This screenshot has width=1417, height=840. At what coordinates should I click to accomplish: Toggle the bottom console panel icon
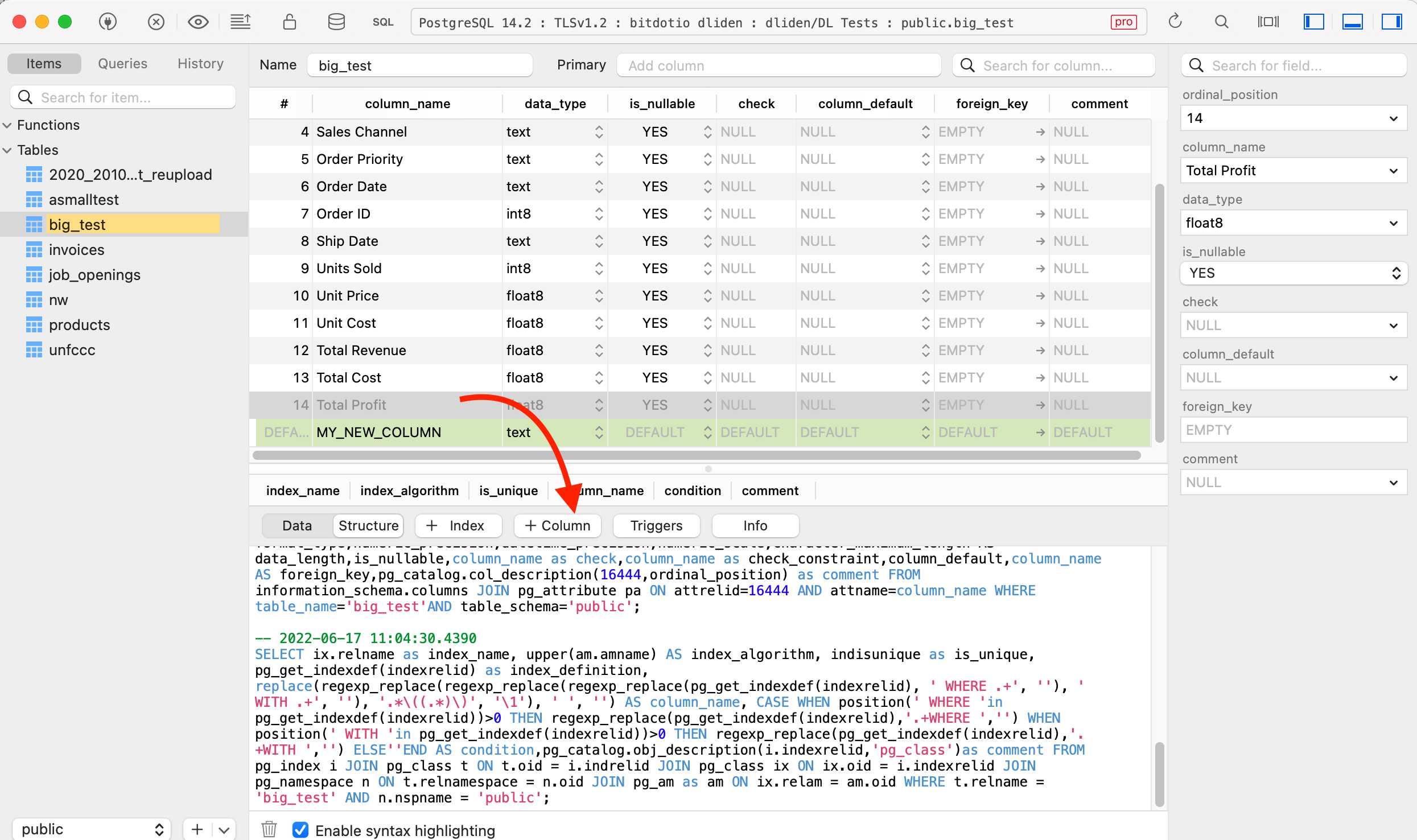(x=1352, y=22)
